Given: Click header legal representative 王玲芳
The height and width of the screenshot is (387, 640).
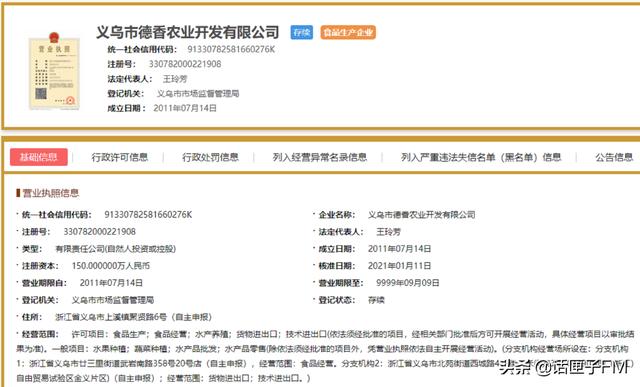Looking at the screenshot, I should pyautogui.click(x=175, y=79).
